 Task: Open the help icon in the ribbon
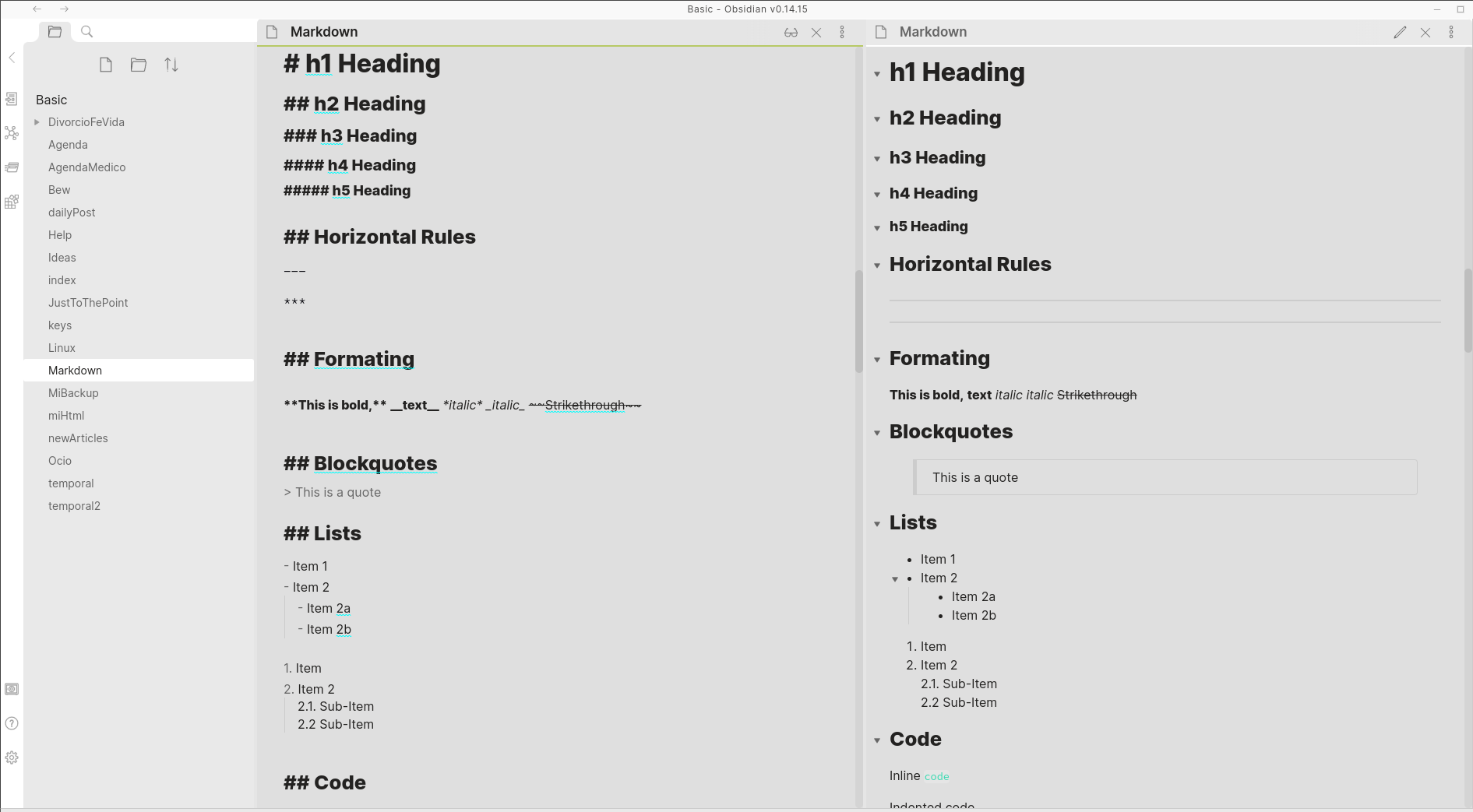pos(12,723)
